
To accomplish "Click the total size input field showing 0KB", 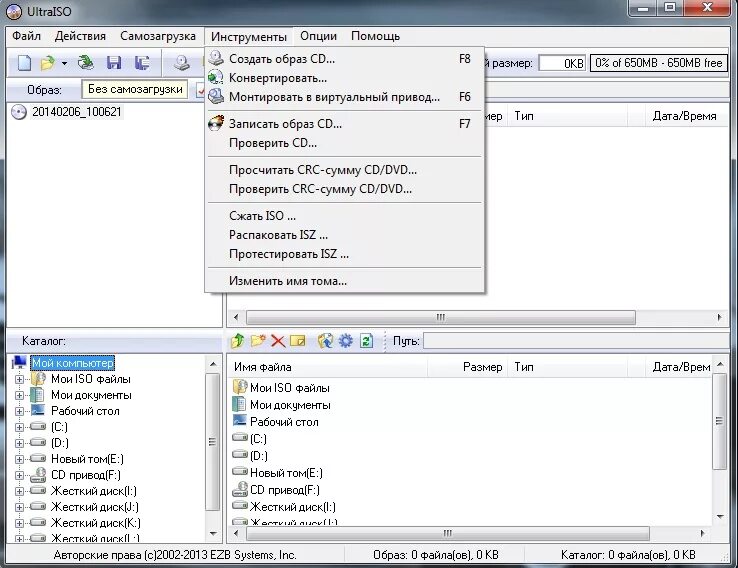I will tap(562, 63).
